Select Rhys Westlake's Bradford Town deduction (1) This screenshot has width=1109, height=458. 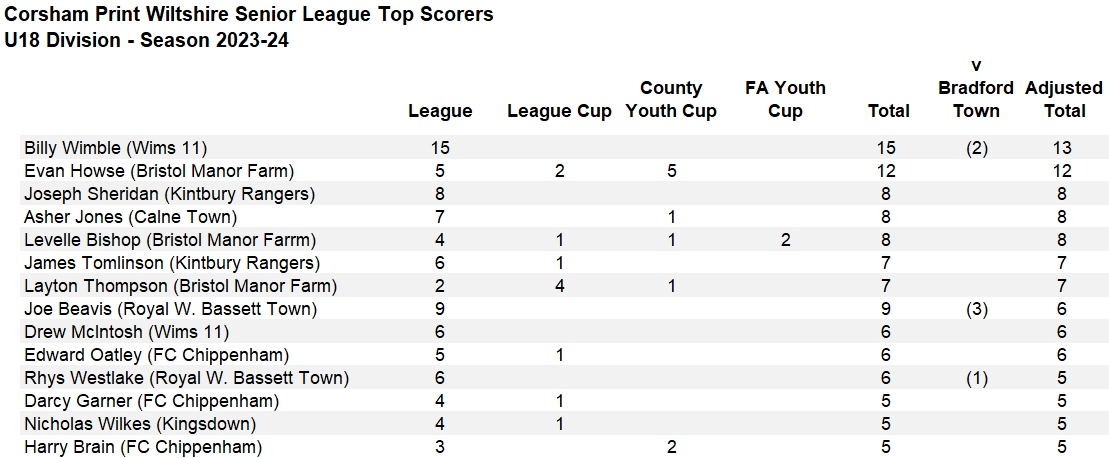click(x=977, y=377)
